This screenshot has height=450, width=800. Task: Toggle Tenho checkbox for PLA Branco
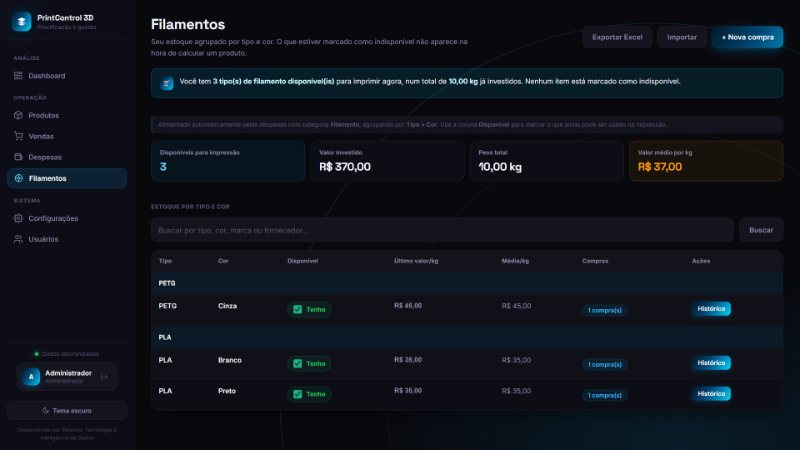(297, 363)
